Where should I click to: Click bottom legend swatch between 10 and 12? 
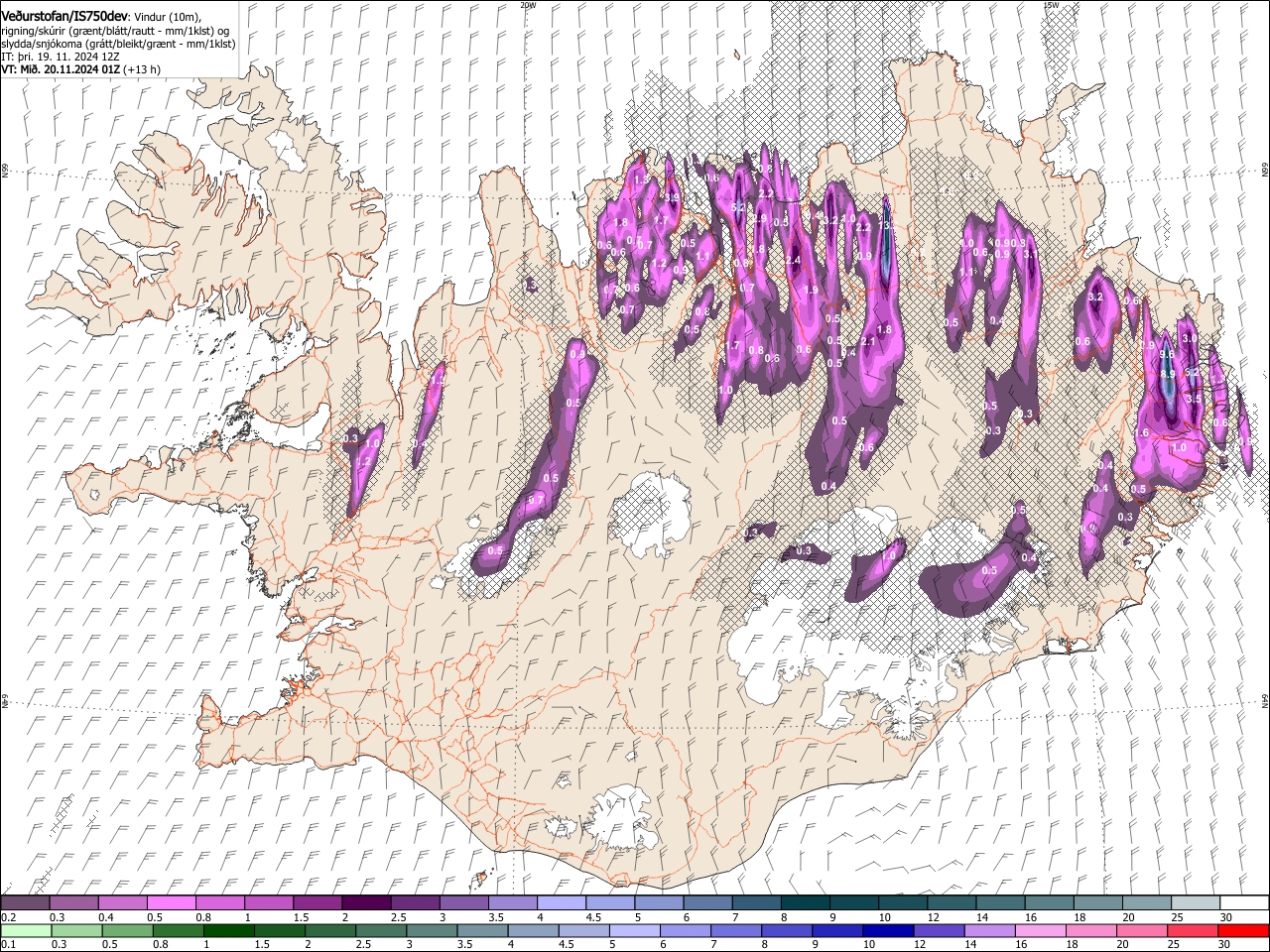pos(888,931)
